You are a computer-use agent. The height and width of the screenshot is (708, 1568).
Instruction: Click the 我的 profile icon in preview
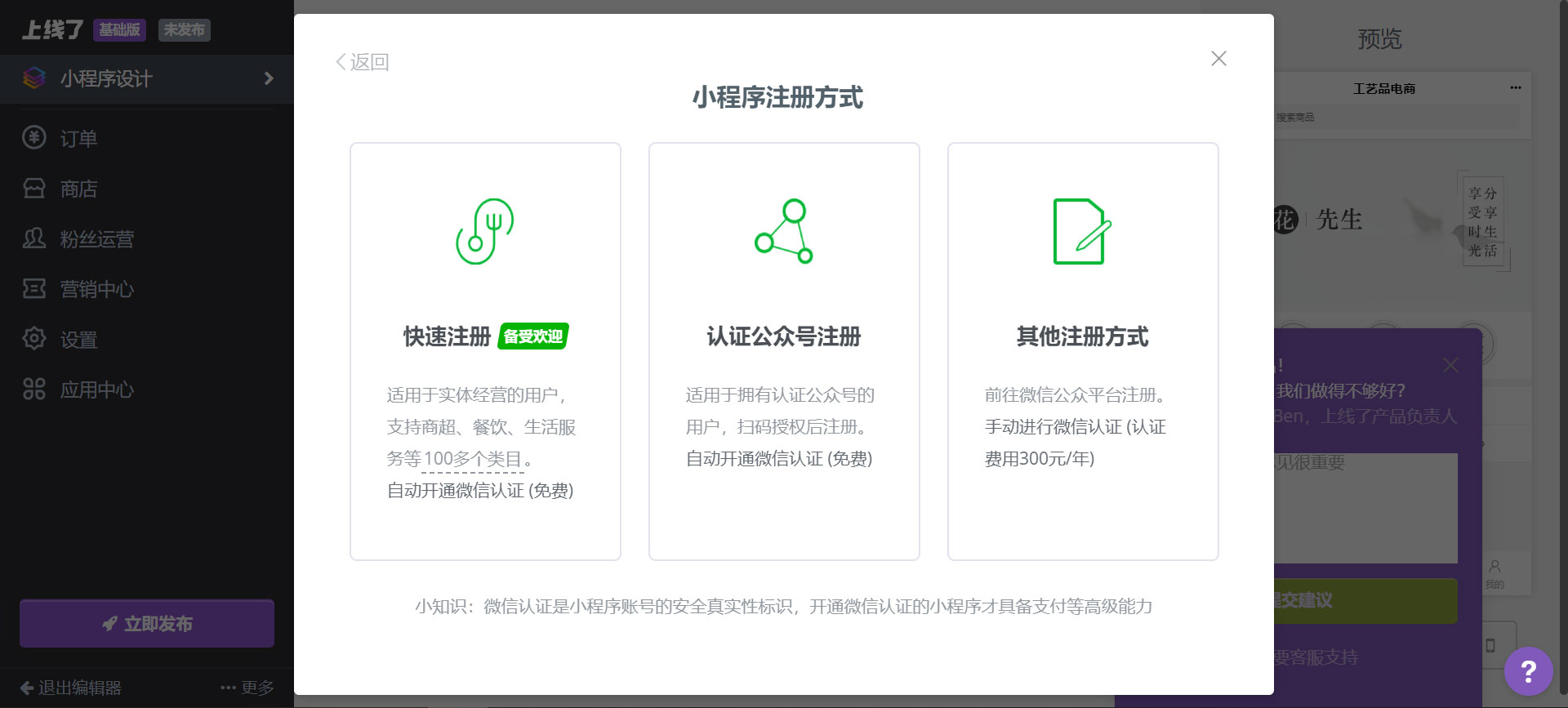click(x=1494, y=574)
